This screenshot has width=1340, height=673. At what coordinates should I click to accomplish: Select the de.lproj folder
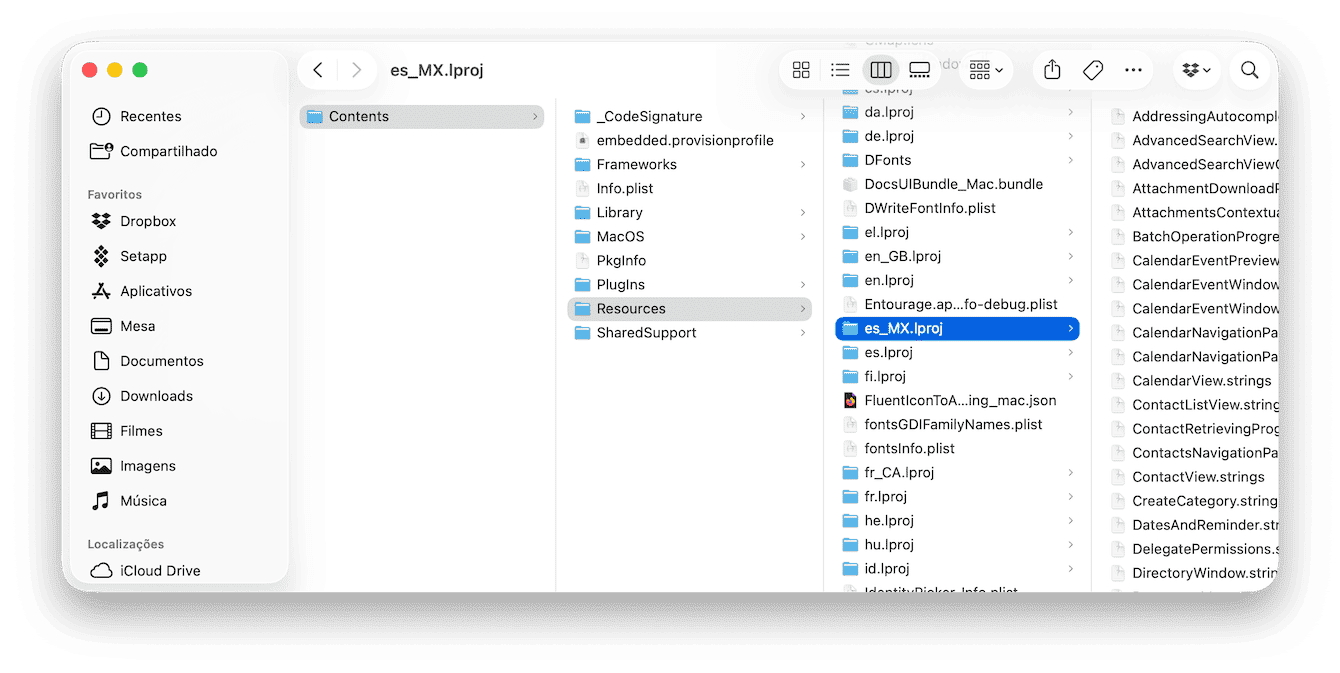pyautogui.click(x=958, y=136)
